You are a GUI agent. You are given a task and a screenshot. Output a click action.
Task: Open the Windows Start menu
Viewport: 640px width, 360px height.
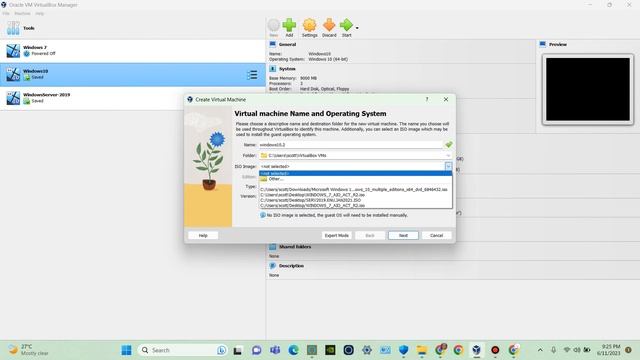click(127, 350)
